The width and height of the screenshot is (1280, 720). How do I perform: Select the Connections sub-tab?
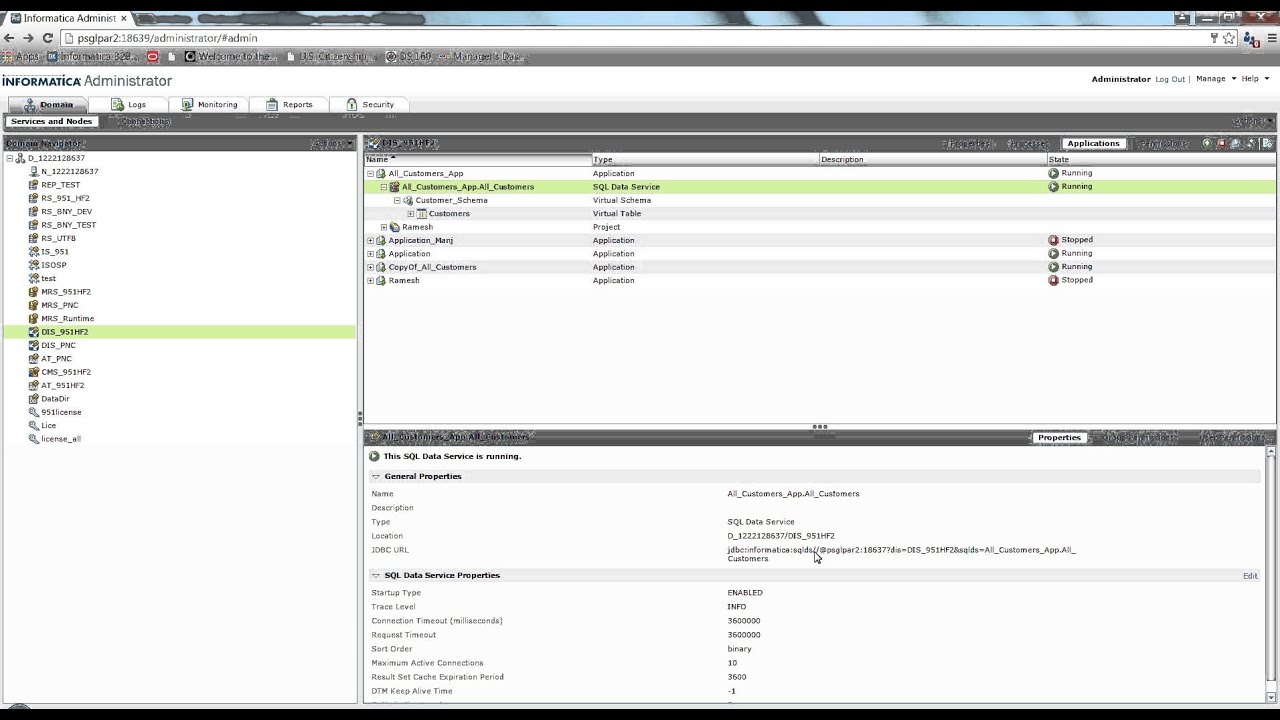pos(145,121)
